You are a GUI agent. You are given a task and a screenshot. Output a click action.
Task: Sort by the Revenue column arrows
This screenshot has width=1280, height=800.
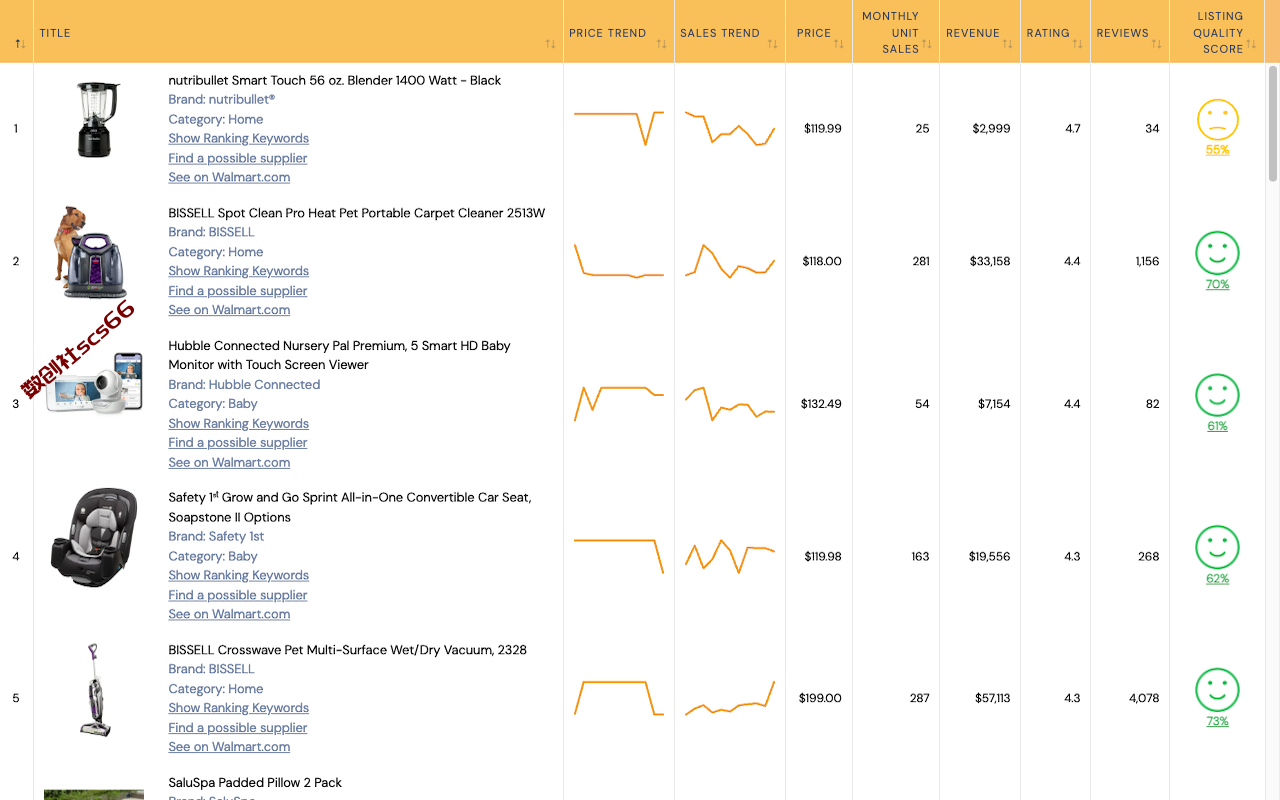[x=1008, y=44]
